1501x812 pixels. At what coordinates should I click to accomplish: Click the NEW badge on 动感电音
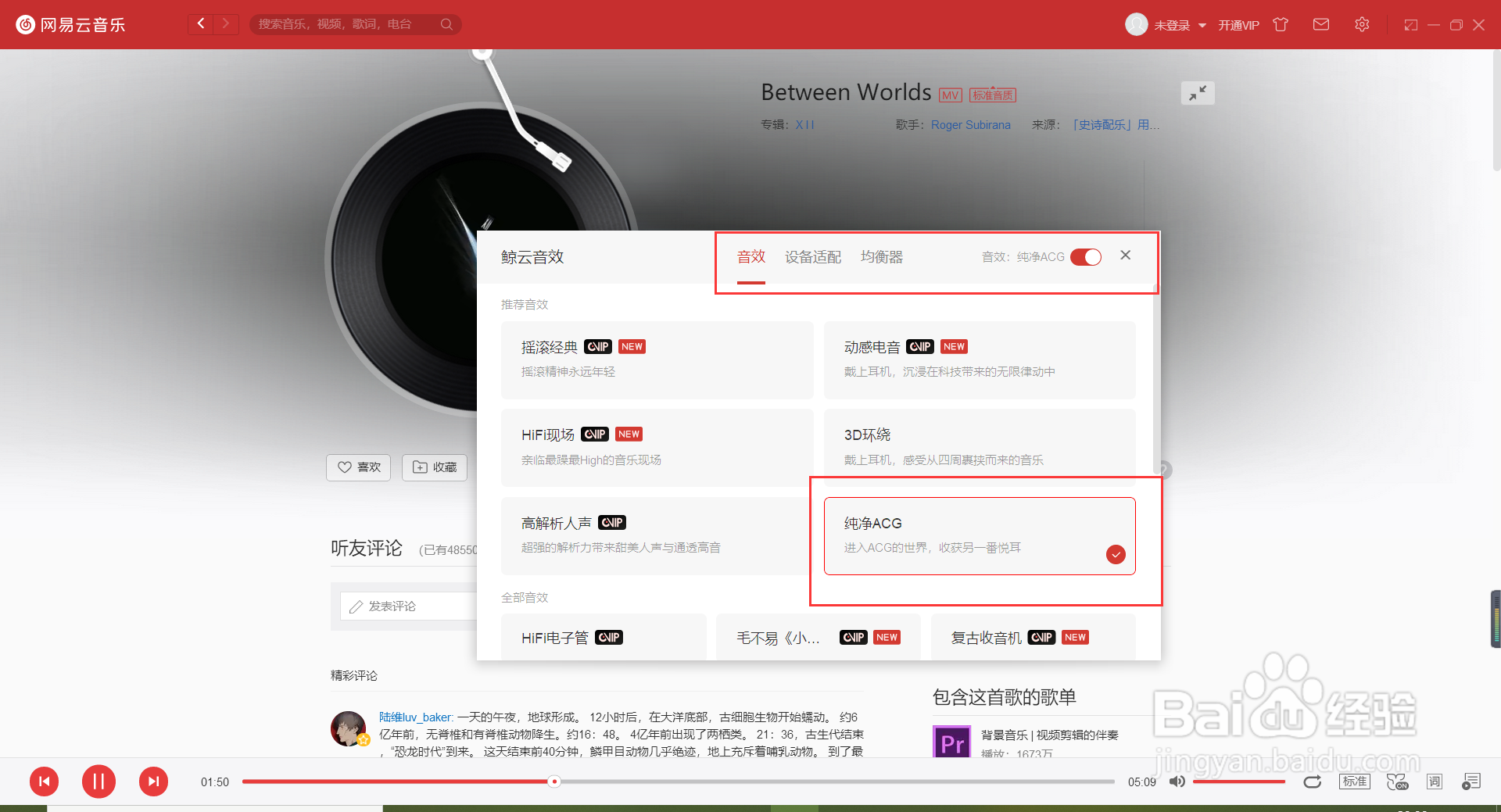954,347
